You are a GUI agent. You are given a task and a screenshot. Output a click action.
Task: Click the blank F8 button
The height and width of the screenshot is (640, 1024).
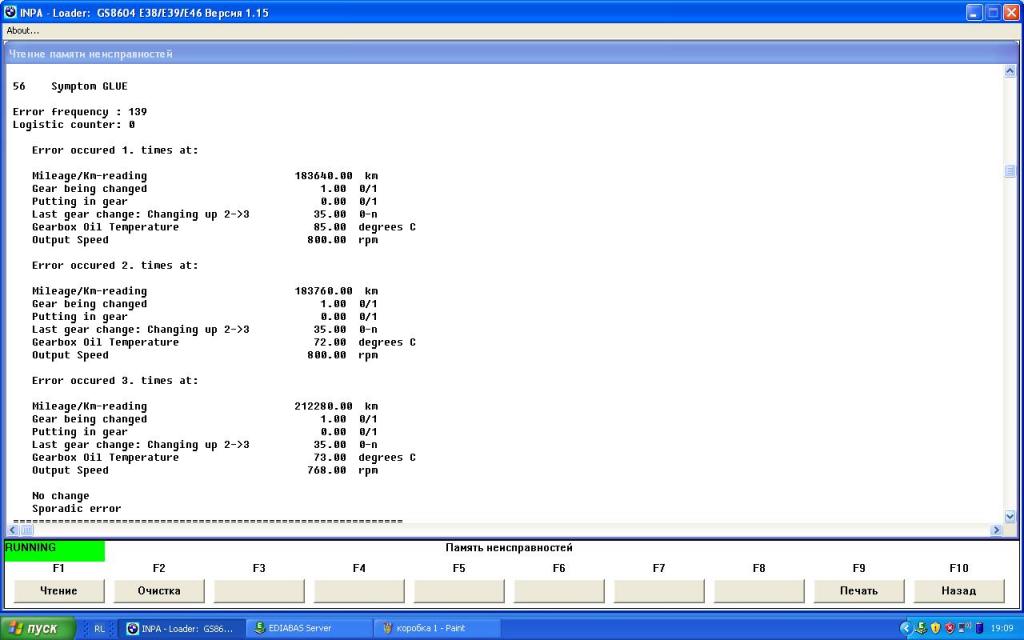coord(759,591)
